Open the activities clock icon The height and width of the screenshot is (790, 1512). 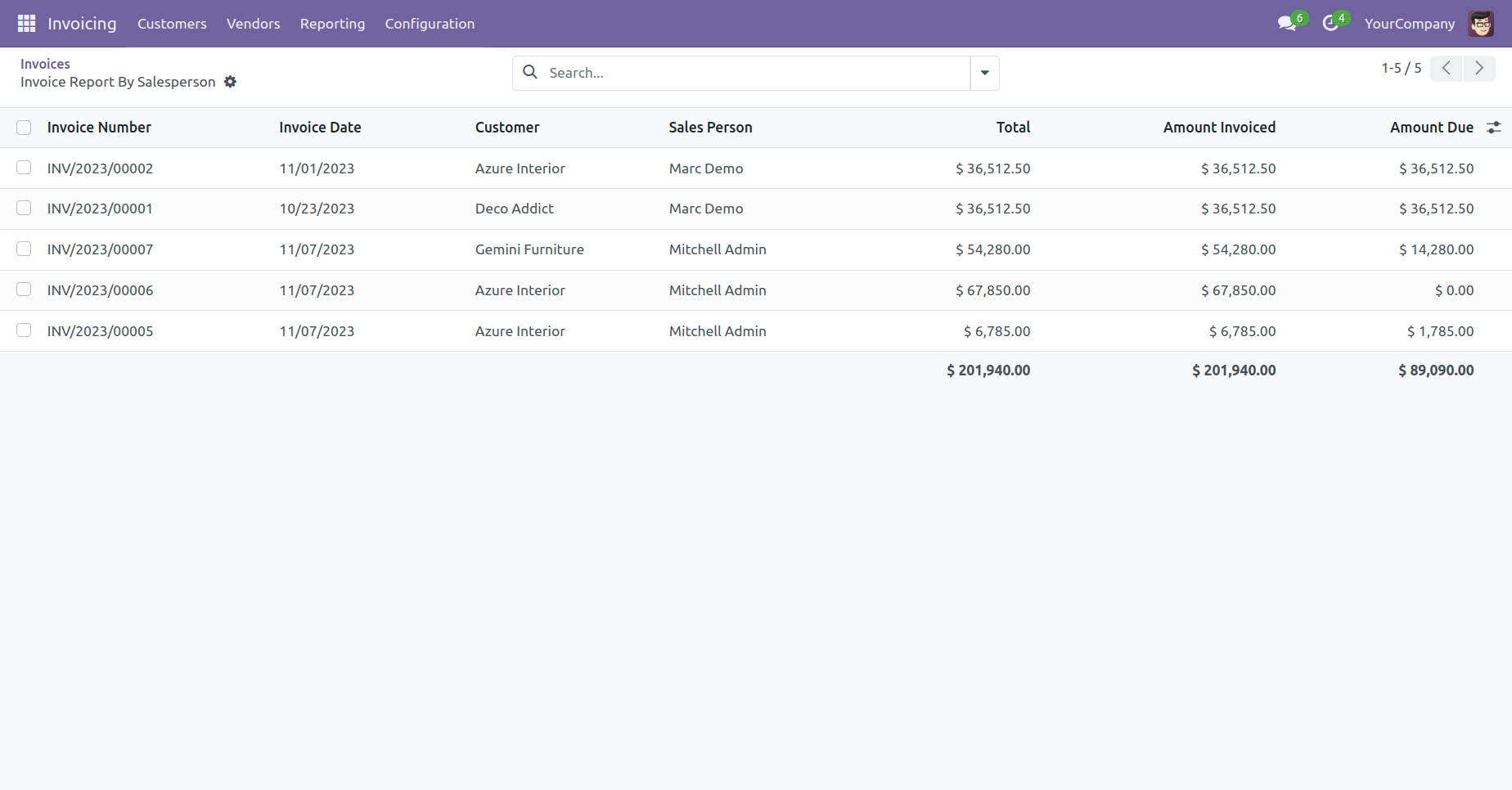coord(1330,24)
